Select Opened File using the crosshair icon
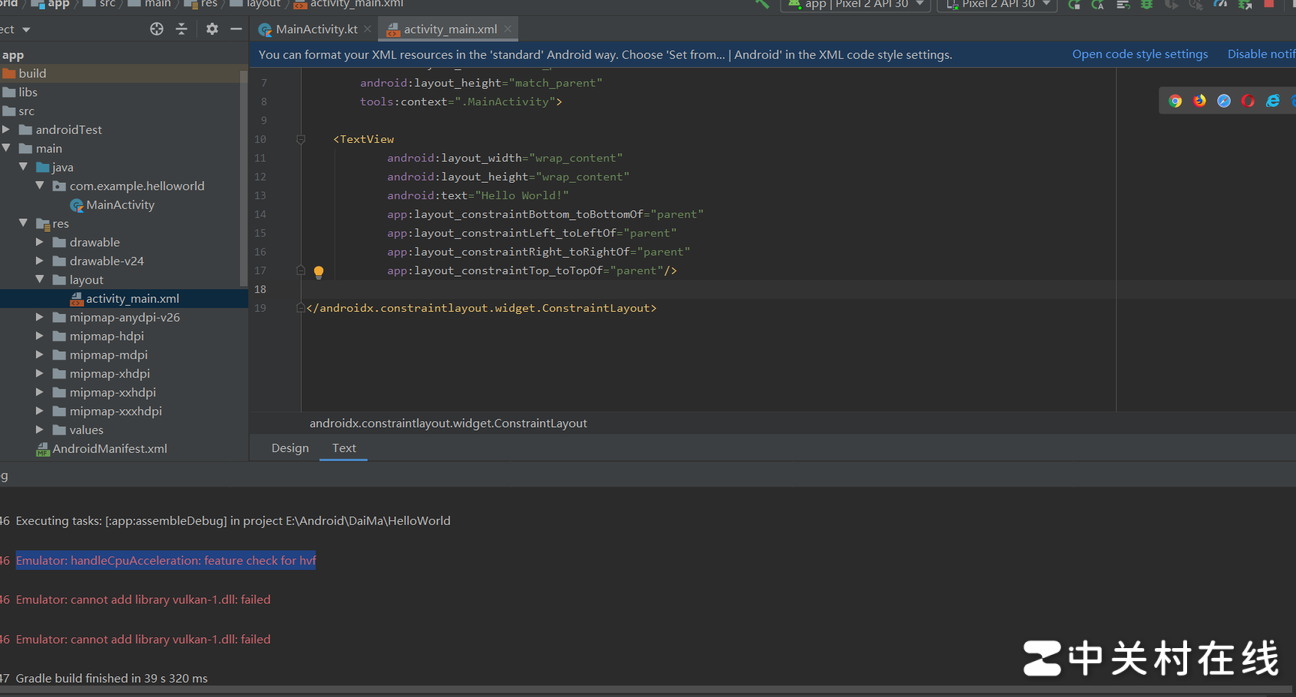 coord(156,29)
